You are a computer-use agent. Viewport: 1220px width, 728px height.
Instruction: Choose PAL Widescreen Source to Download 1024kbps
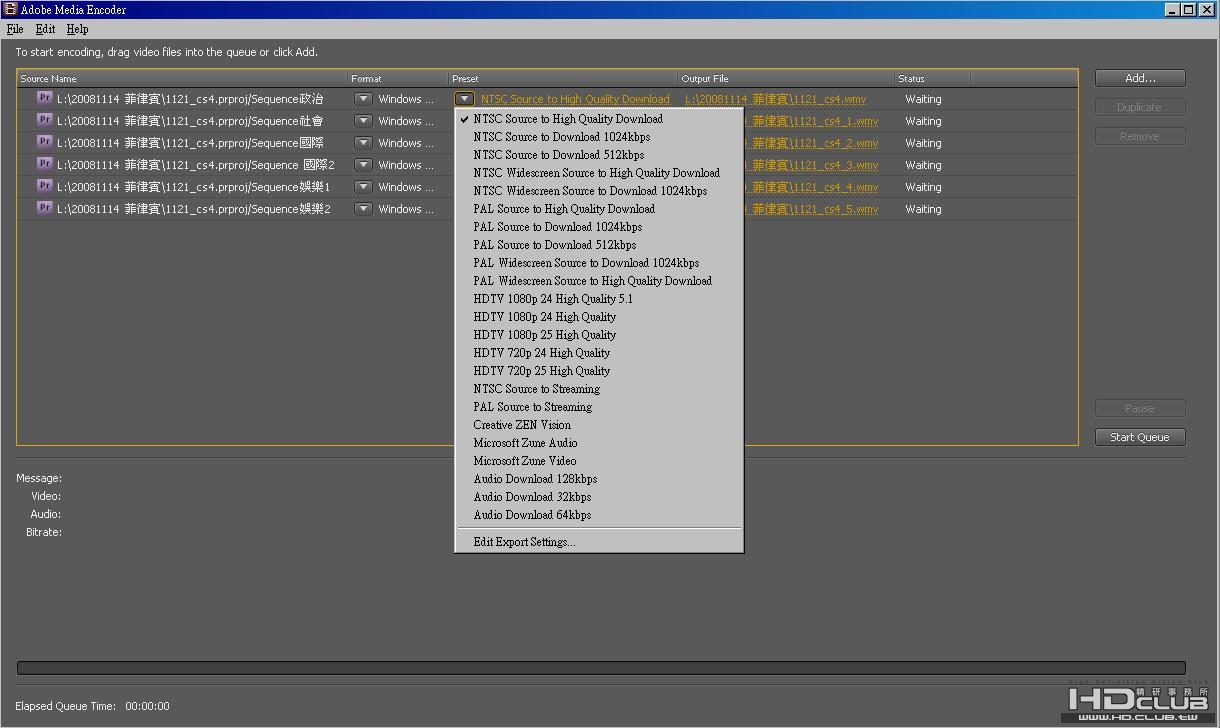(599, 263)
